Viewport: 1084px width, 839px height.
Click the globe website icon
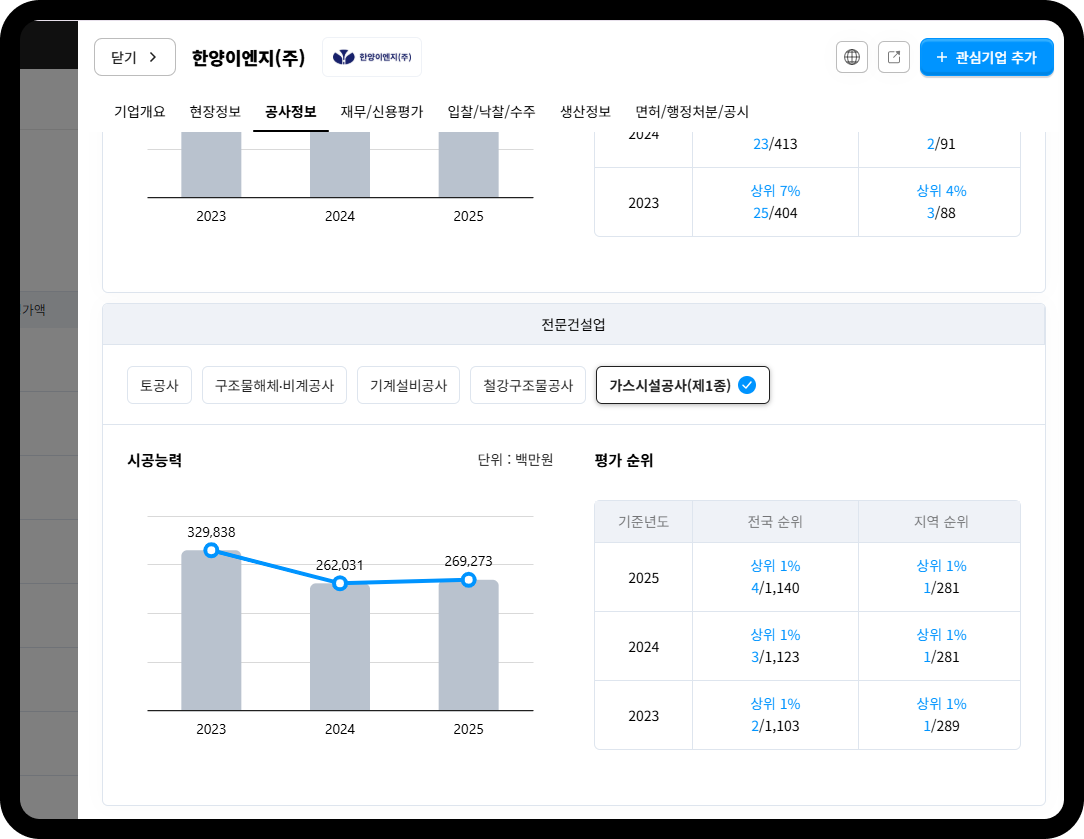click(x=852, y=57)
